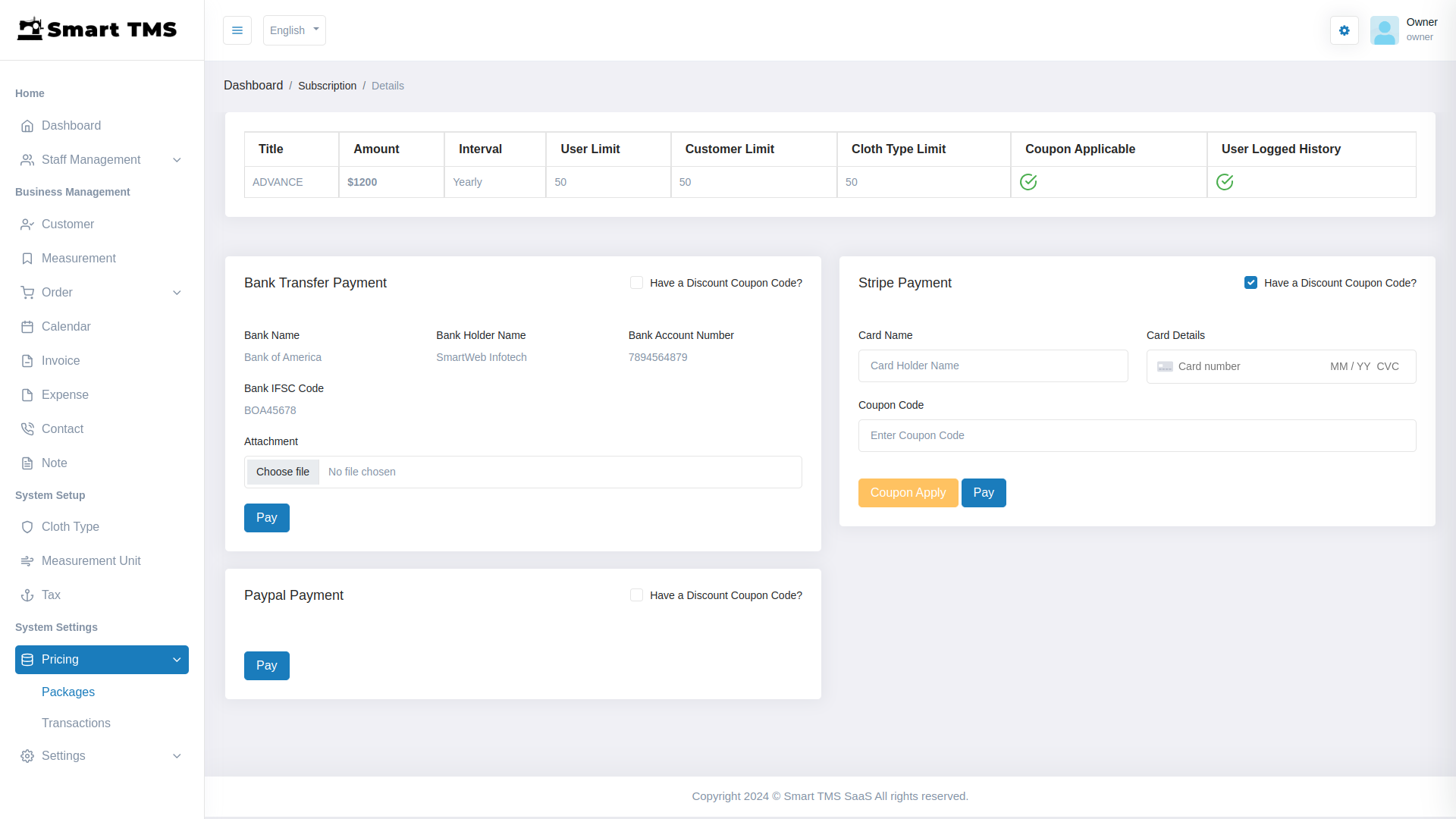Select the Contact phone icon
This screenshot has height=819, width=1456.
(27, 428)
